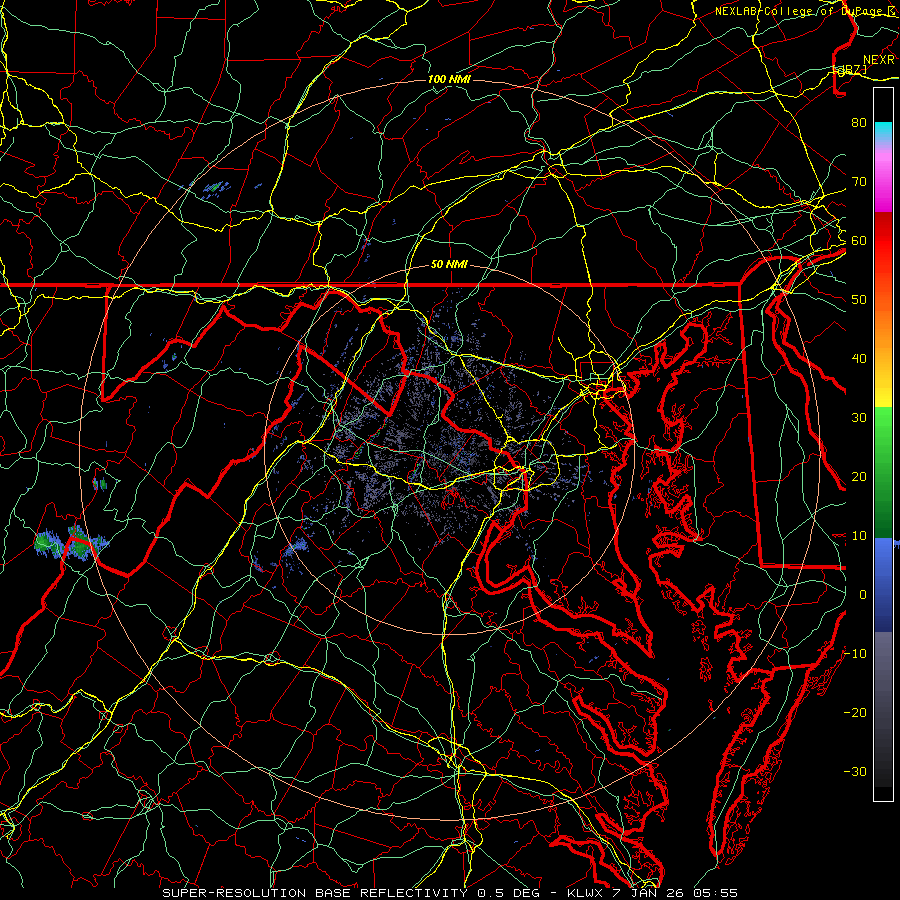Click the KLWX station identifier in the caption
Screen dimensions: 900x900
point(585,893)
